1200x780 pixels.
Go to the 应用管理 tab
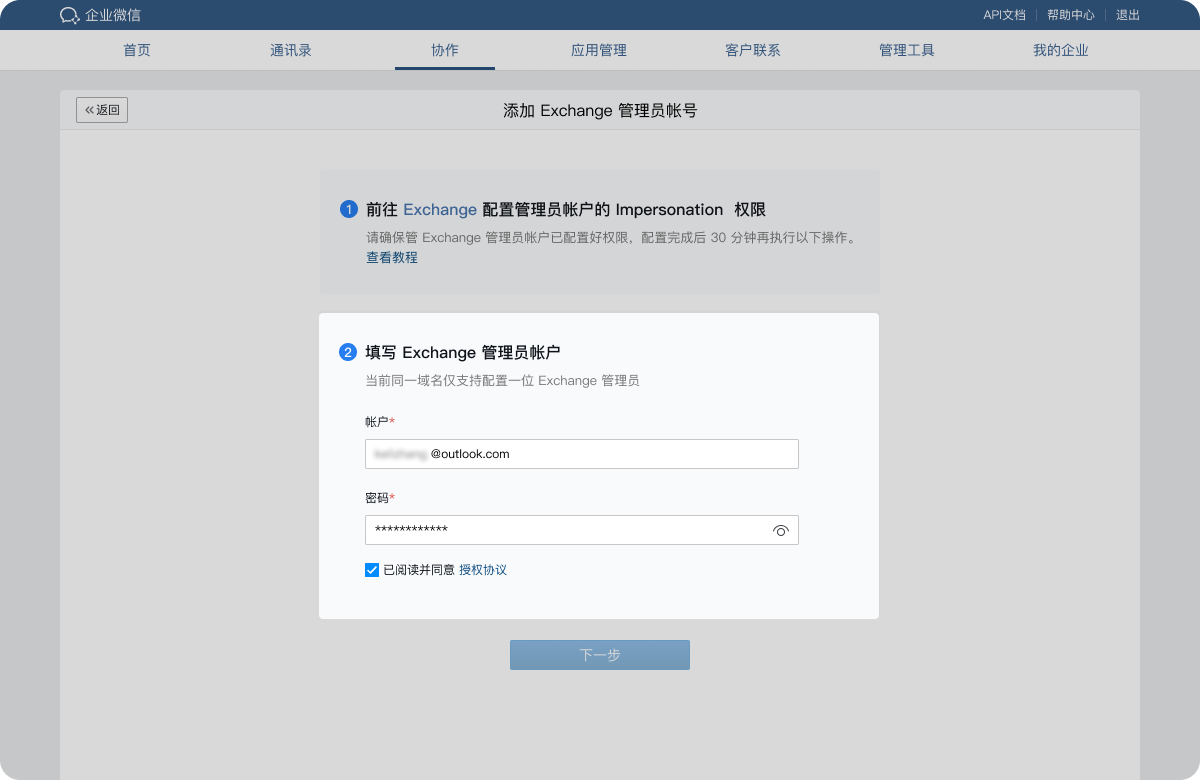pyautogui.click(x=599, y=50)
